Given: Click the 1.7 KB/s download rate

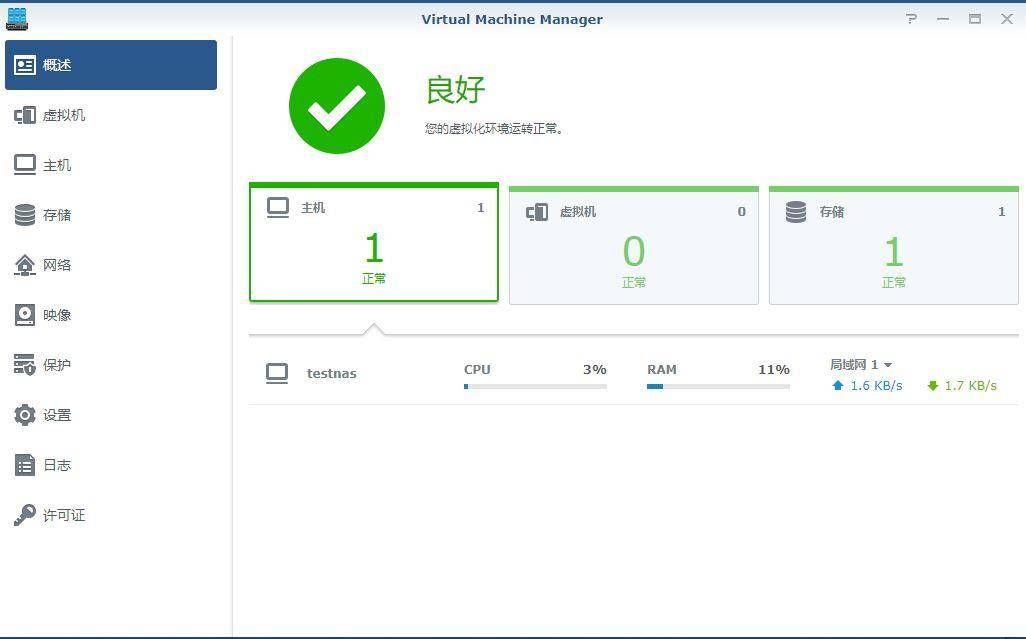Looking at the screenshot, I should pos(970,386).
